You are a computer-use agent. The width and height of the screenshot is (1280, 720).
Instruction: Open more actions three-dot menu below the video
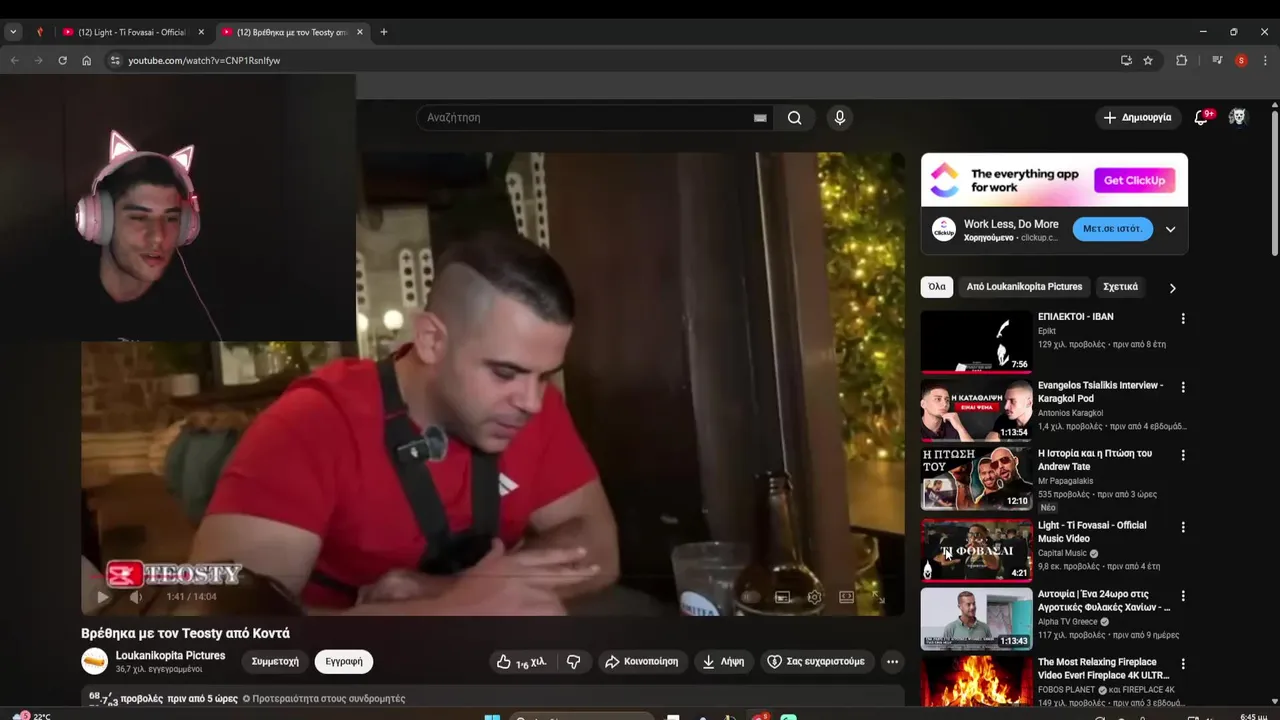pos(892,662)
